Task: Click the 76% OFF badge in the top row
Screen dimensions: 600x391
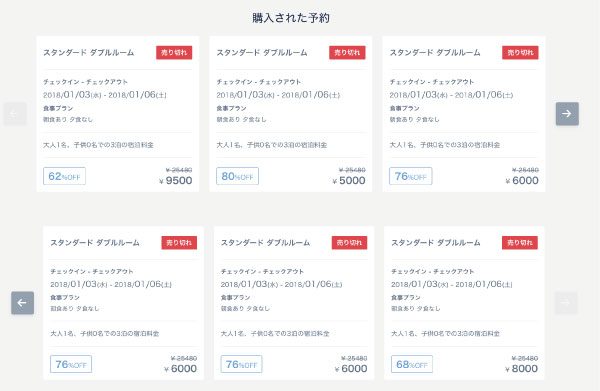Action: tap(411, 176)
